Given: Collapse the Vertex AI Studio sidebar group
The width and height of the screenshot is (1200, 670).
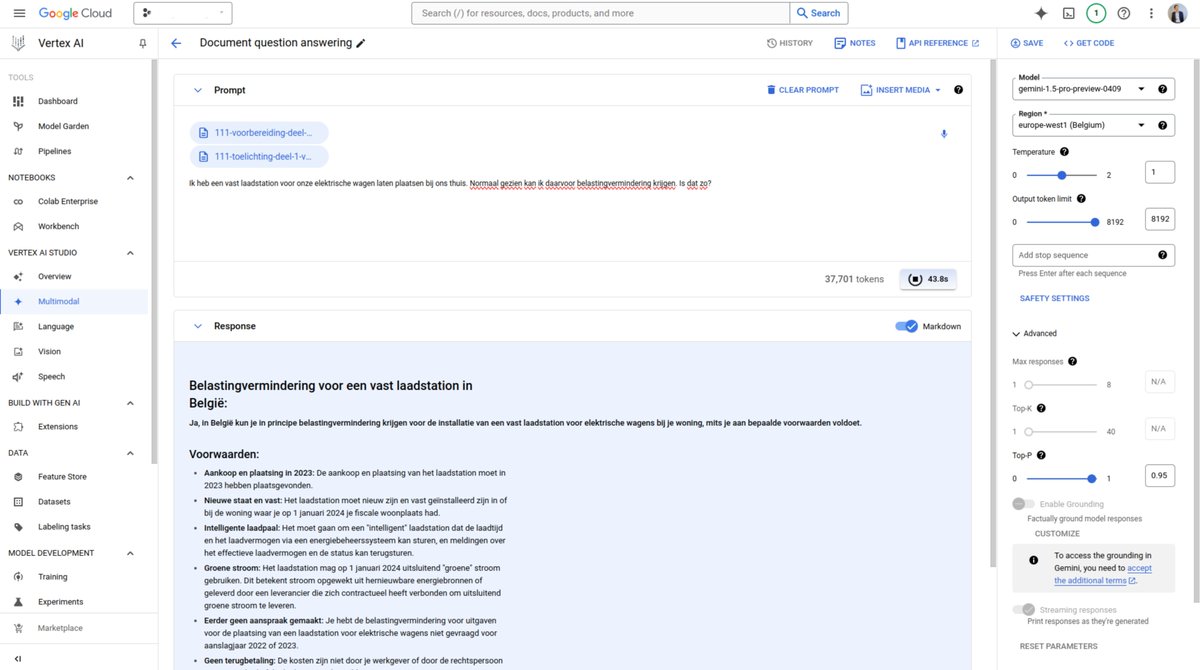Looking at the screenshot, I should point(130,252).
